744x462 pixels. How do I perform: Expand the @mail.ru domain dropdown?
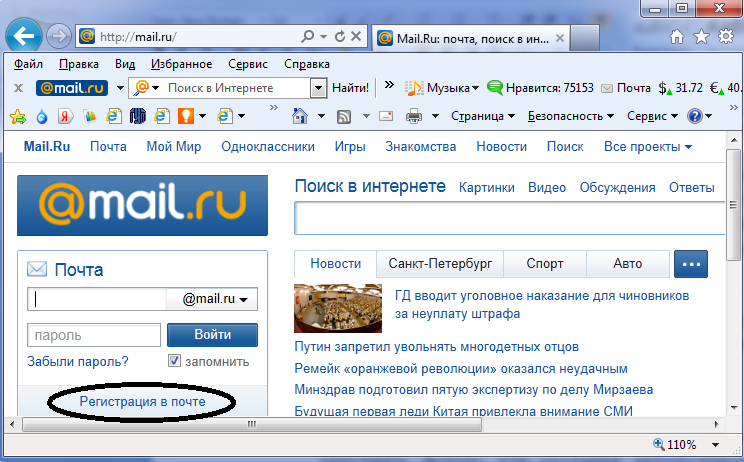coord(214,298)
